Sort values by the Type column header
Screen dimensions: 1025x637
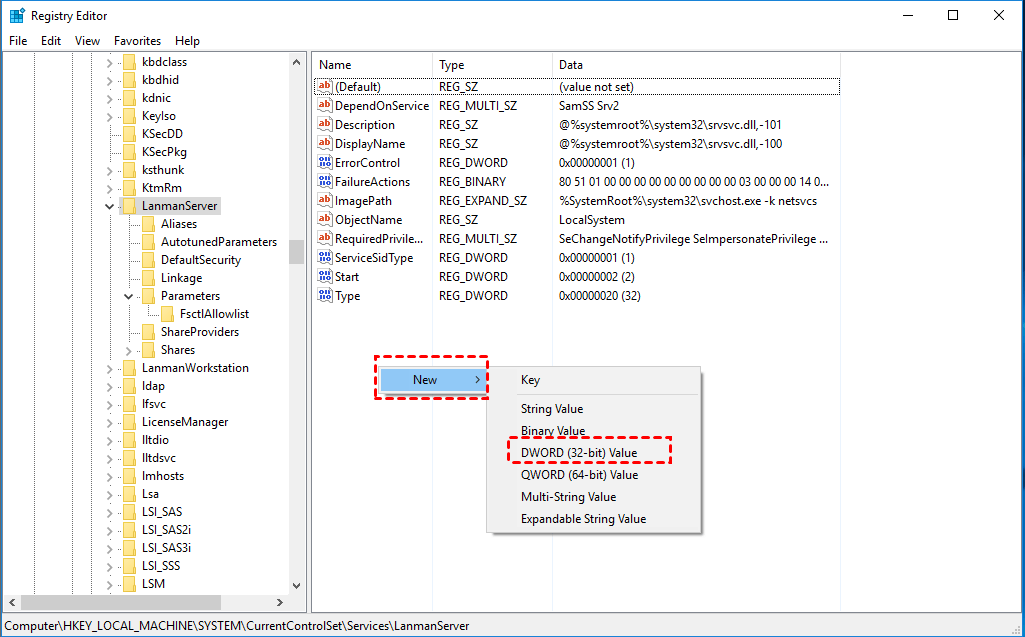pyautogui.click(x=492, y=65)
